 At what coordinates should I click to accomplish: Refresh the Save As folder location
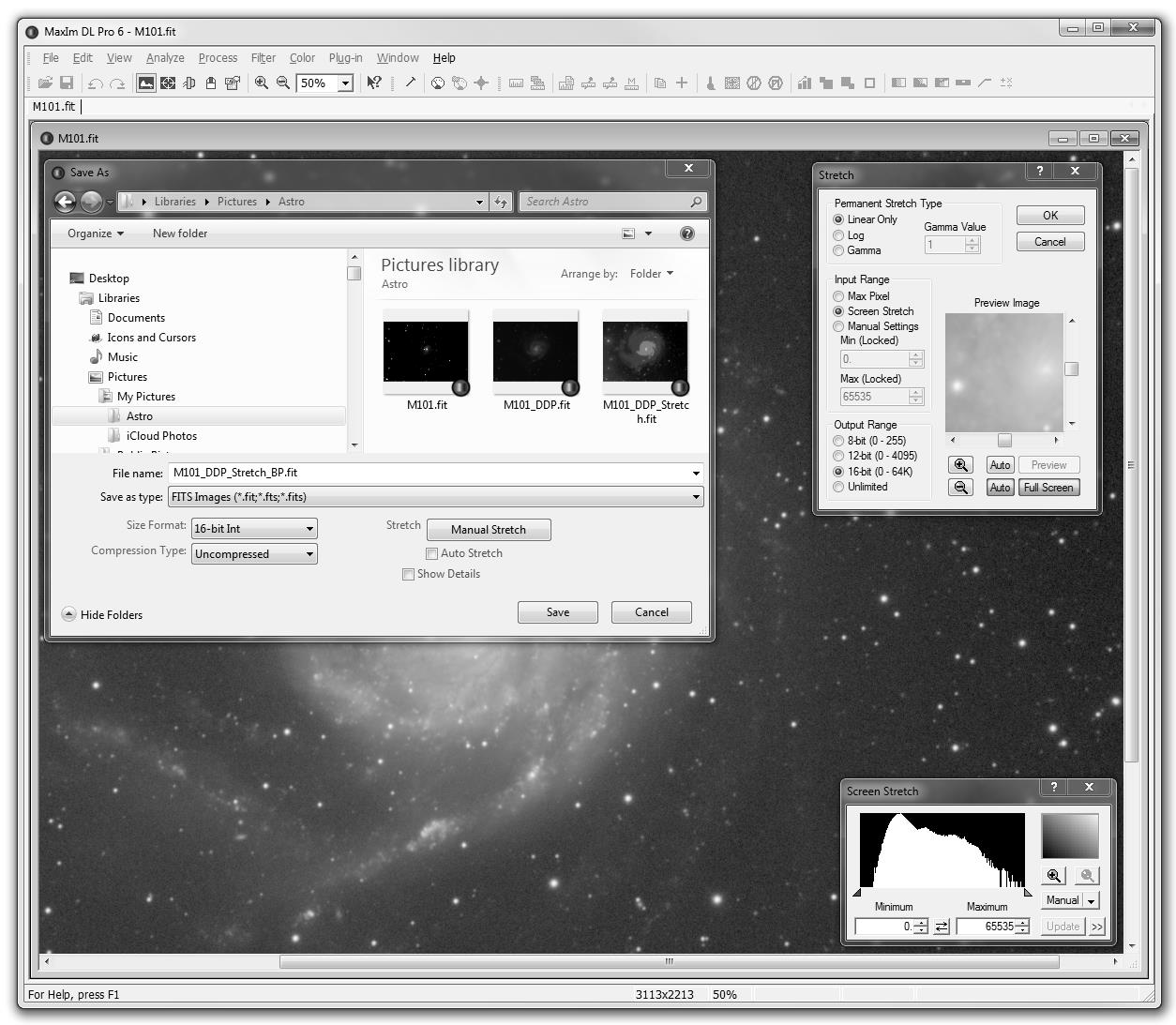pos(501,202)
